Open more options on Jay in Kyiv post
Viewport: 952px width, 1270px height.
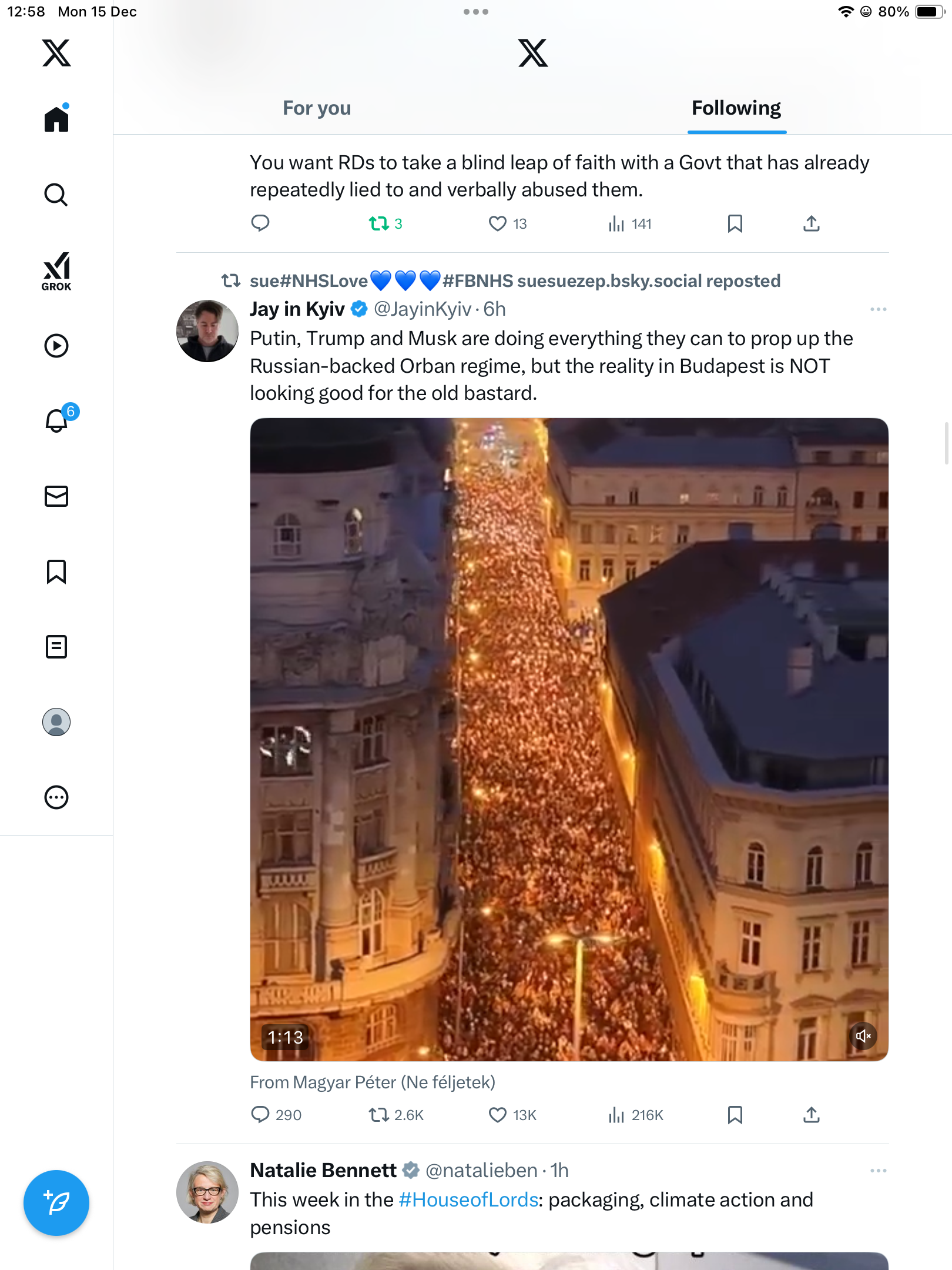click(x=878, y=309)
